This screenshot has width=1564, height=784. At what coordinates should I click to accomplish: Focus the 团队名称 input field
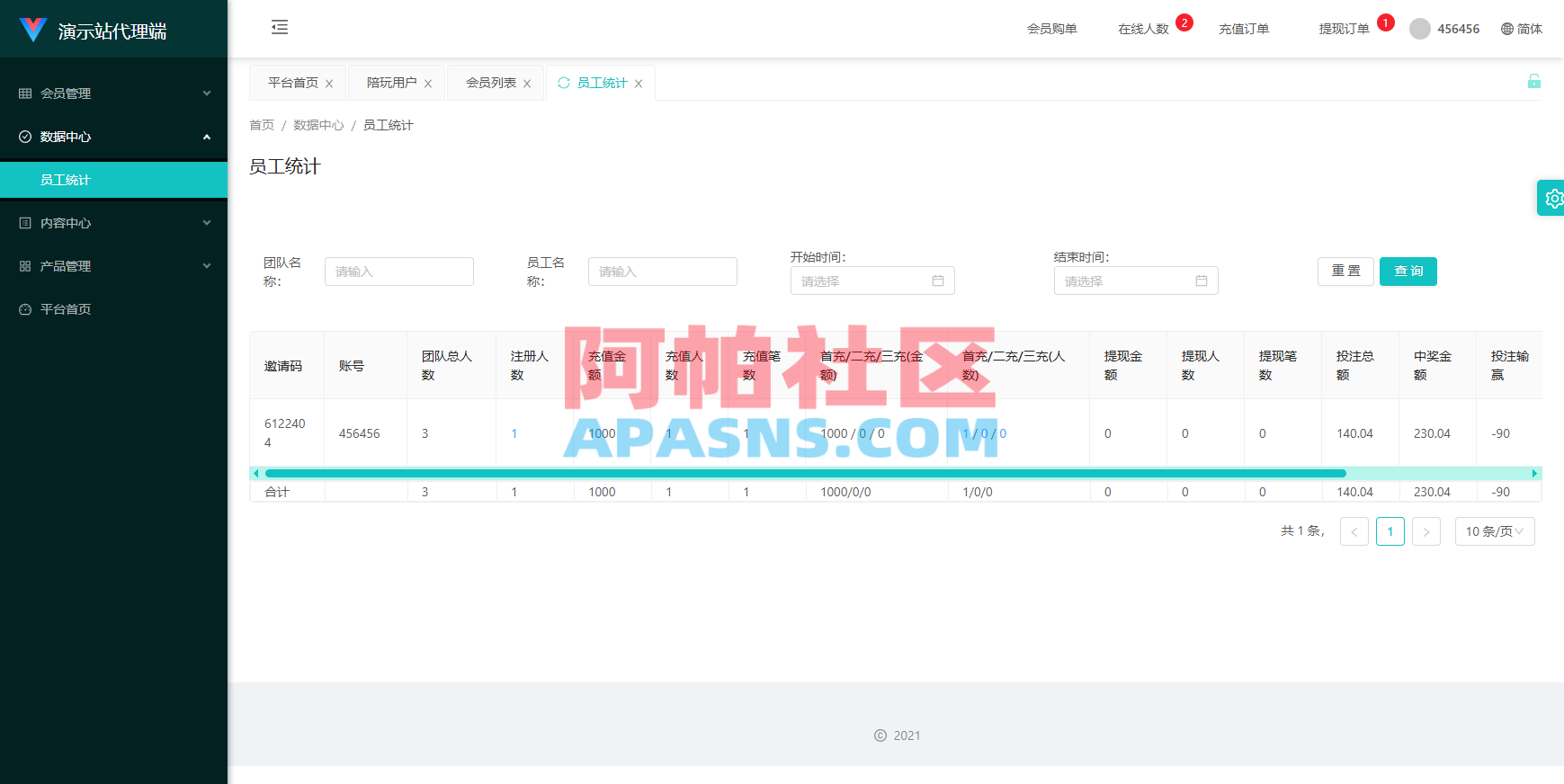[x=399, y=272]
